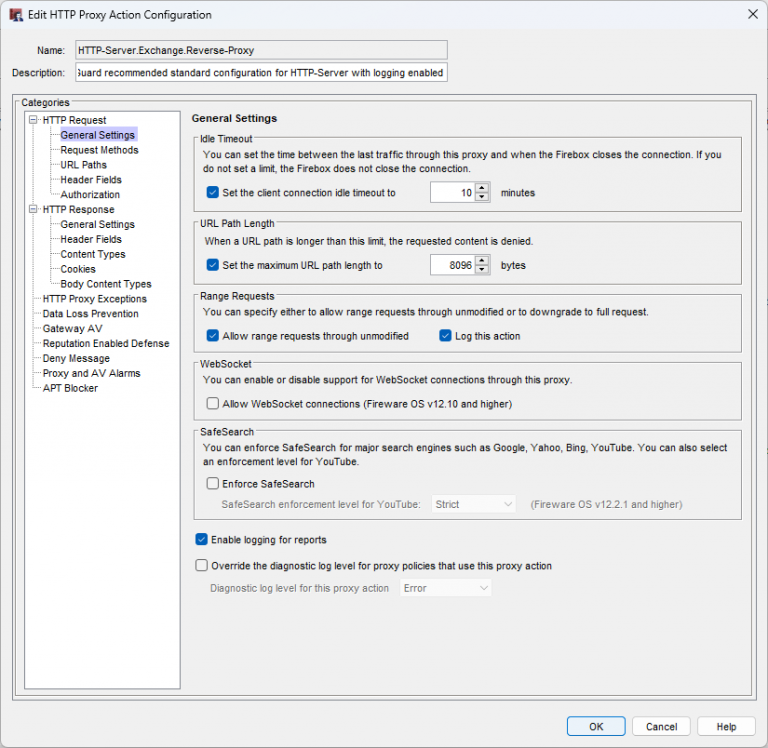Collapse the HTTP Request tree node
Viewport: 768px width, 748px height.
point(34,120)
